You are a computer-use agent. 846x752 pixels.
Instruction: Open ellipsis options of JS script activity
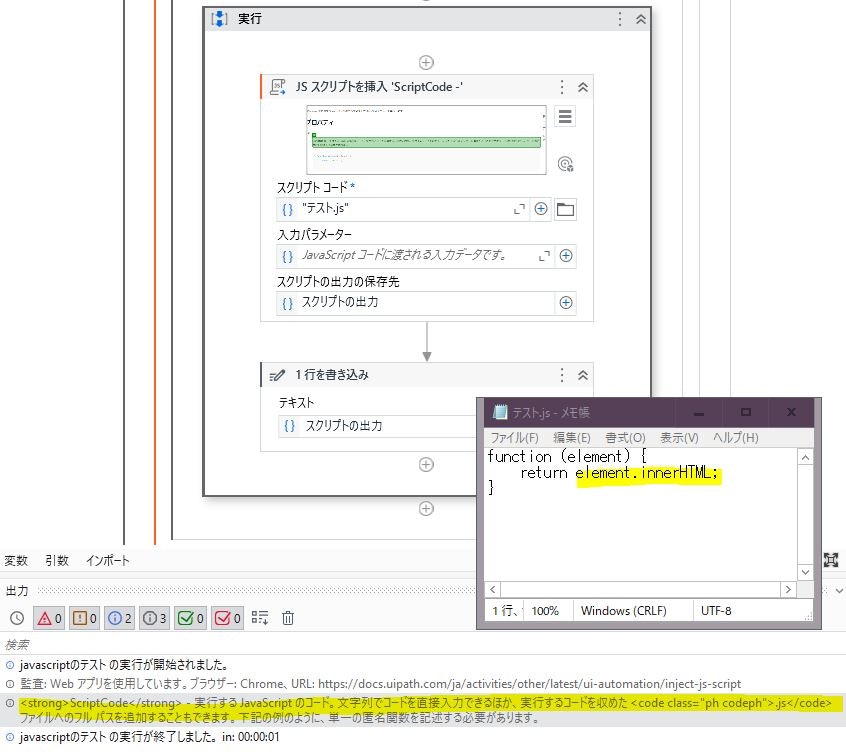click(x=562, y=86)
